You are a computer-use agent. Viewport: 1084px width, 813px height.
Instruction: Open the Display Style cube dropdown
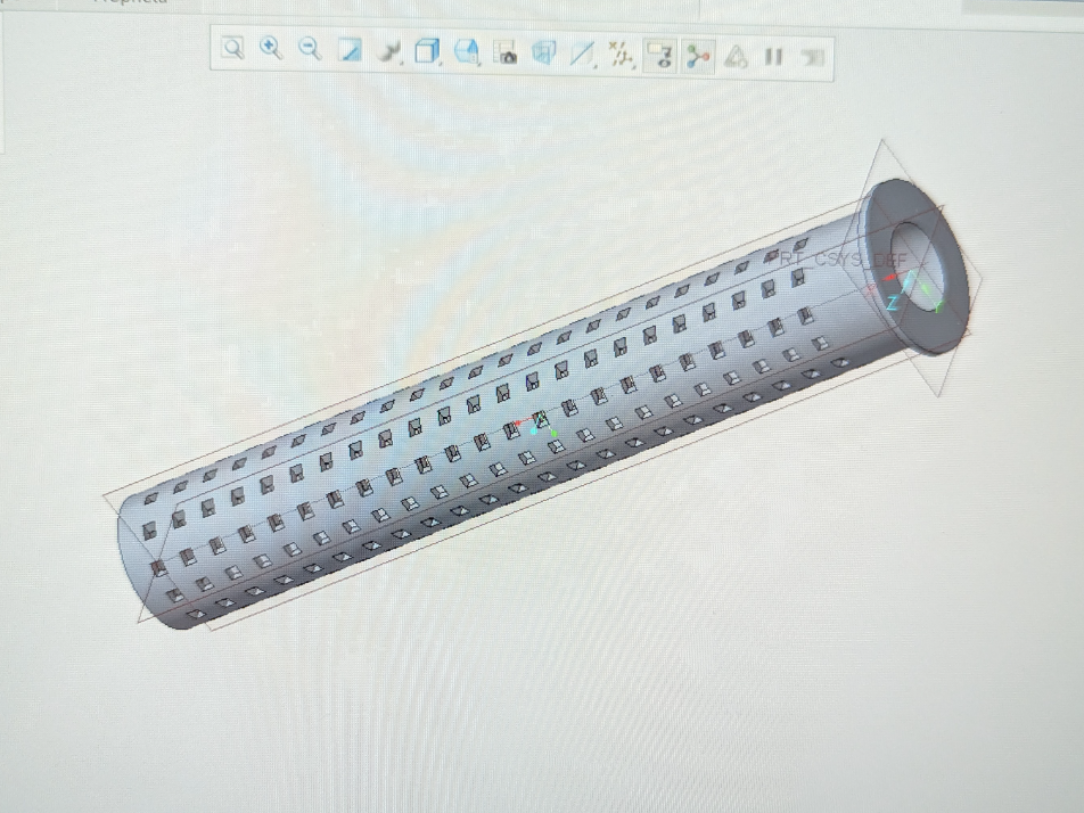click(x=428, y=52)
